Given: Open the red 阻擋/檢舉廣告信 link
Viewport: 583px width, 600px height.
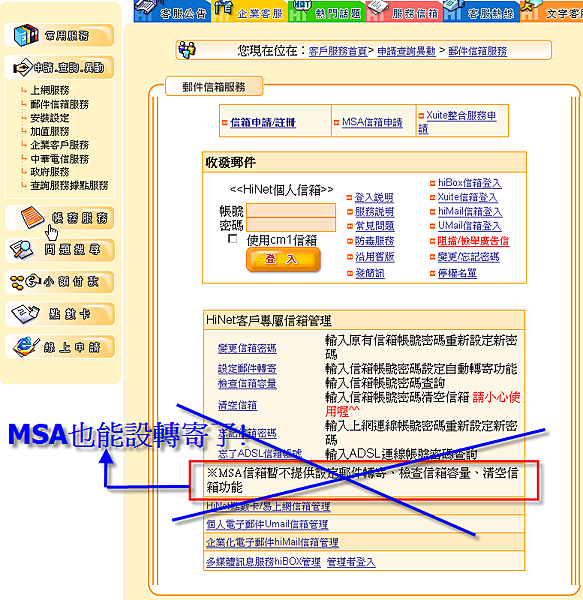Looking at the screenshot, I should [x=473, y=241].
